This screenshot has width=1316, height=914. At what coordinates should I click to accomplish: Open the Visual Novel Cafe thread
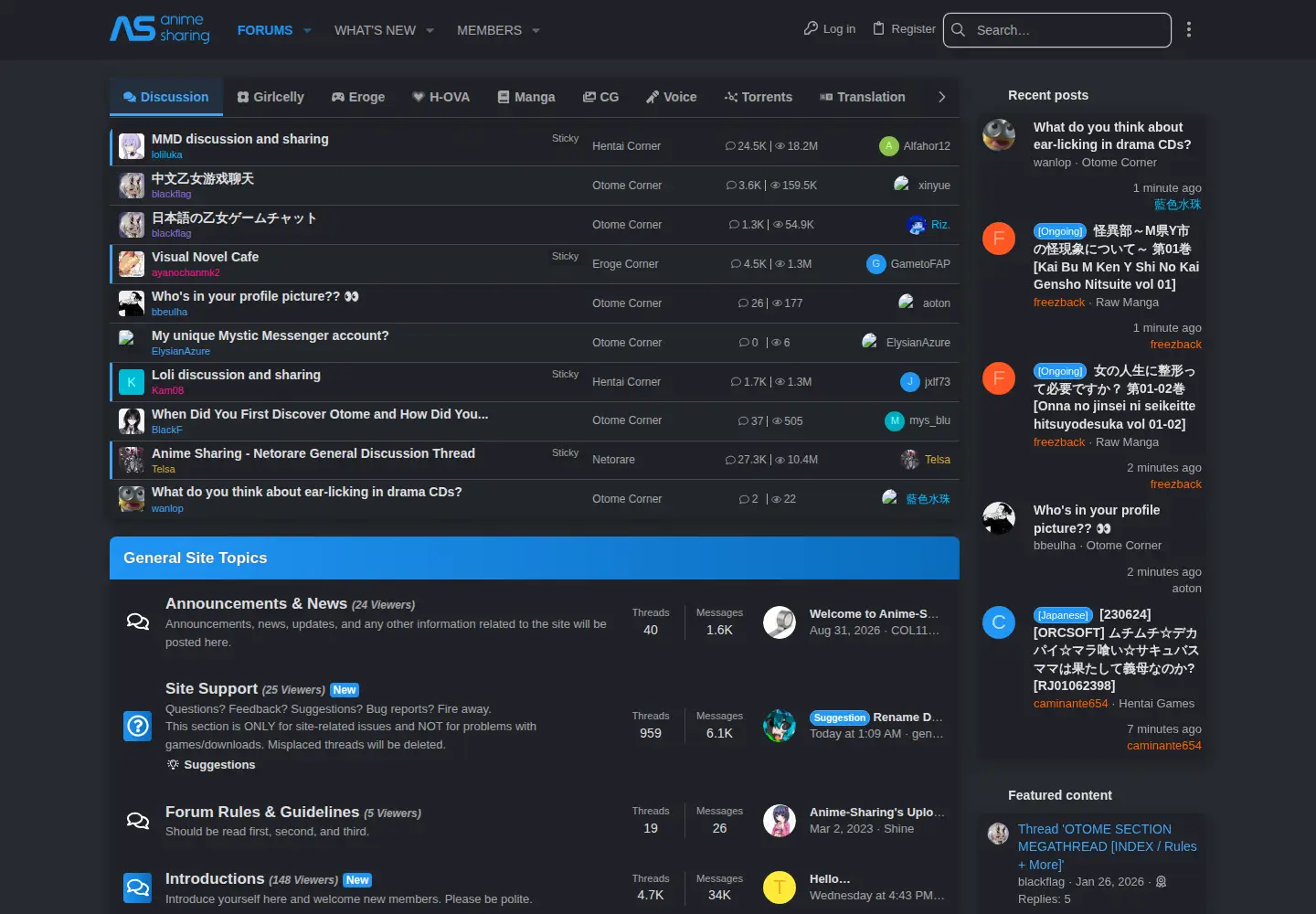(205, 257)
